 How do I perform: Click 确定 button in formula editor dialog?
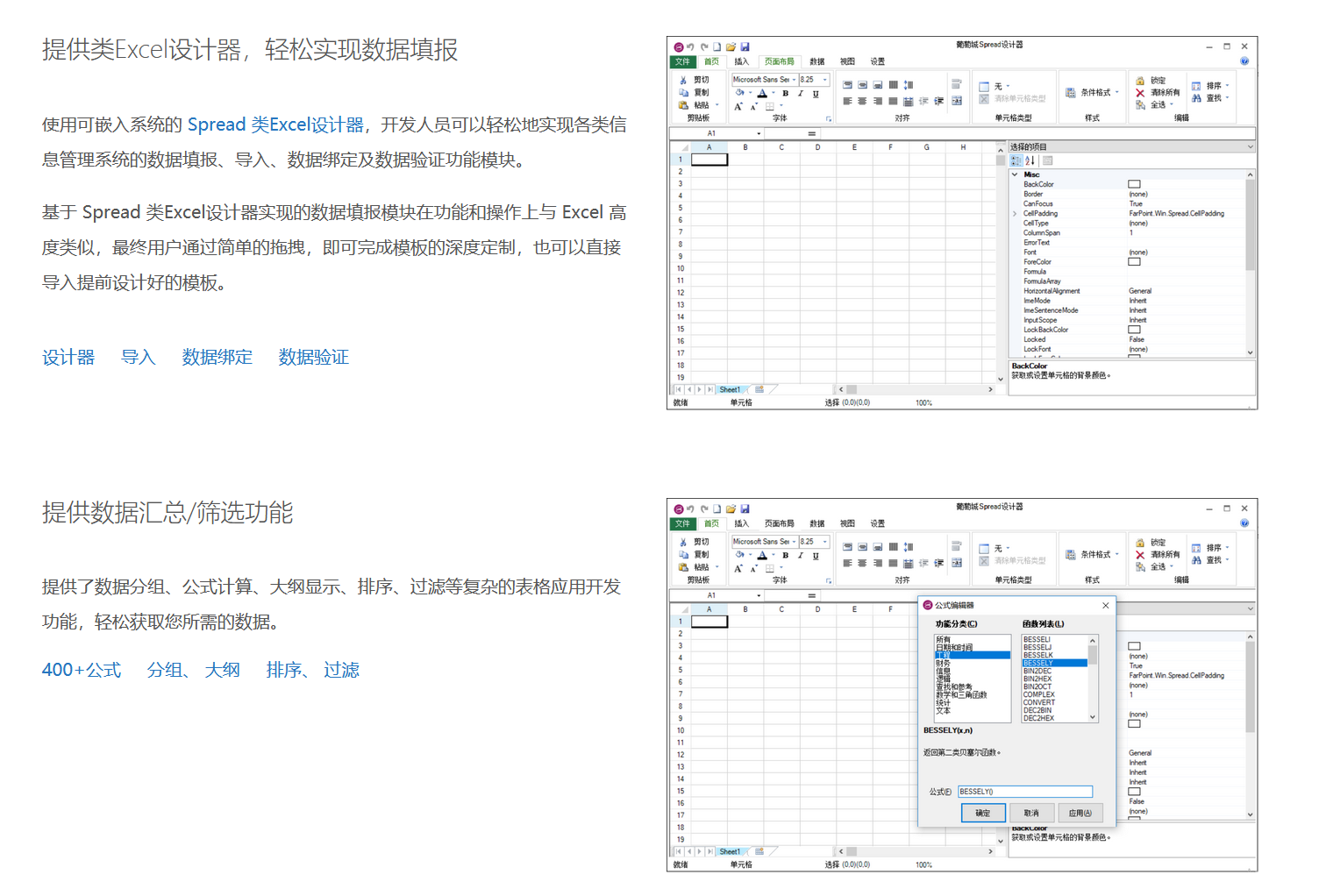(983, 813)
